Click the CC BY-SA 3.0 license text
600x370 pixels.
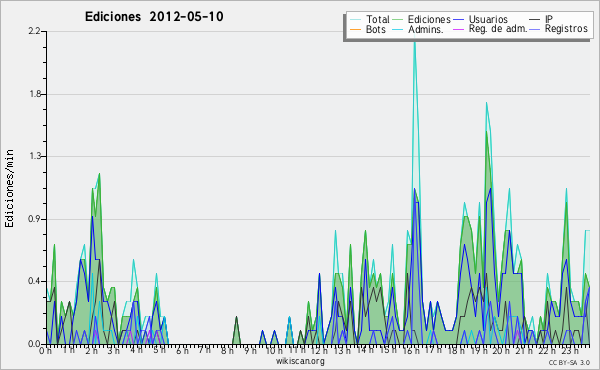coord(569,362)
